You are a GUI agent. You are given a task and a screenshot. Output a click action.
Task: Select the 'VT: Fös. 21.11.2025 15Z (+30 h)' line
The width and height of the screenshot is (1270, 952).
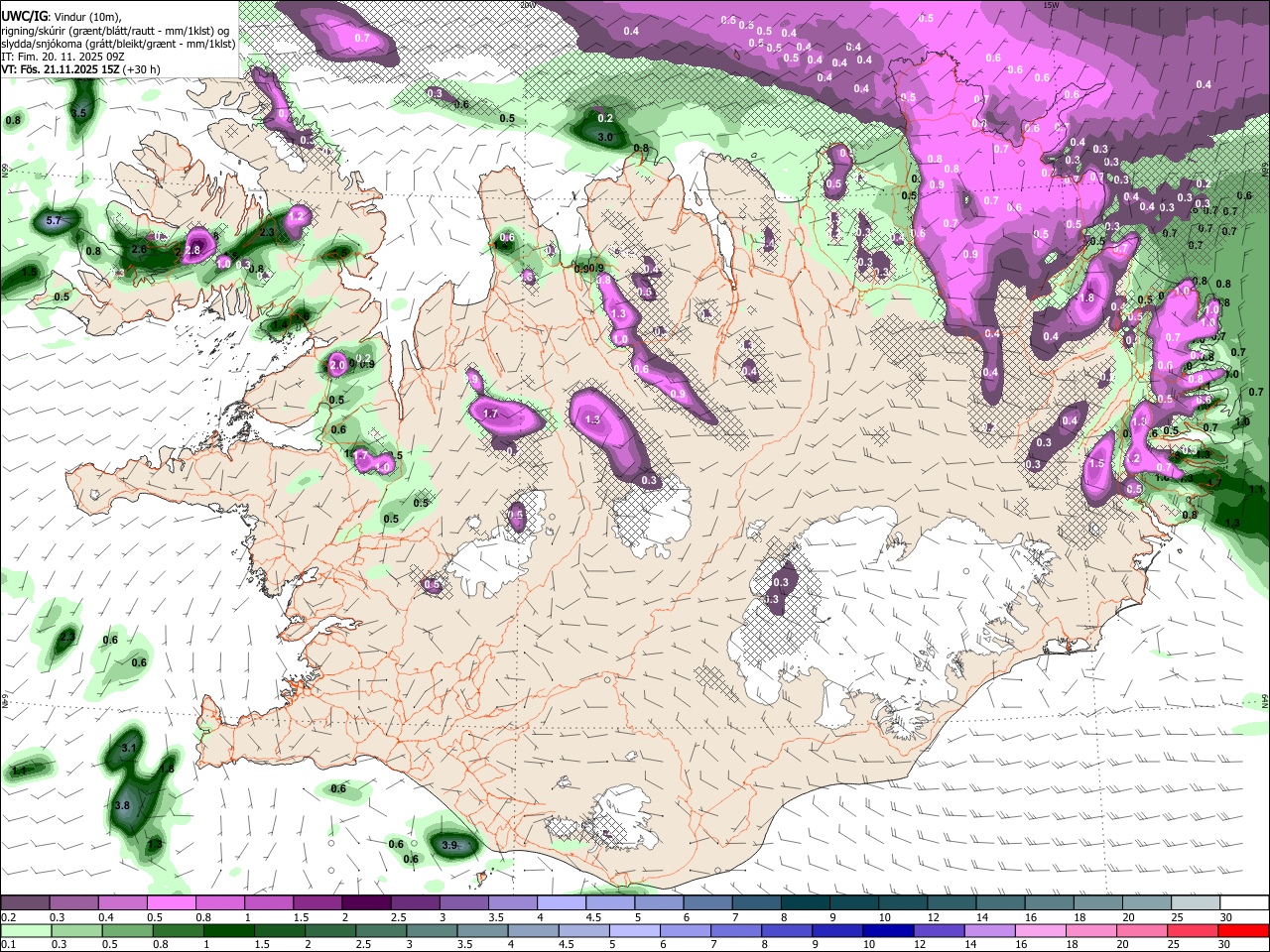[80, 69]
